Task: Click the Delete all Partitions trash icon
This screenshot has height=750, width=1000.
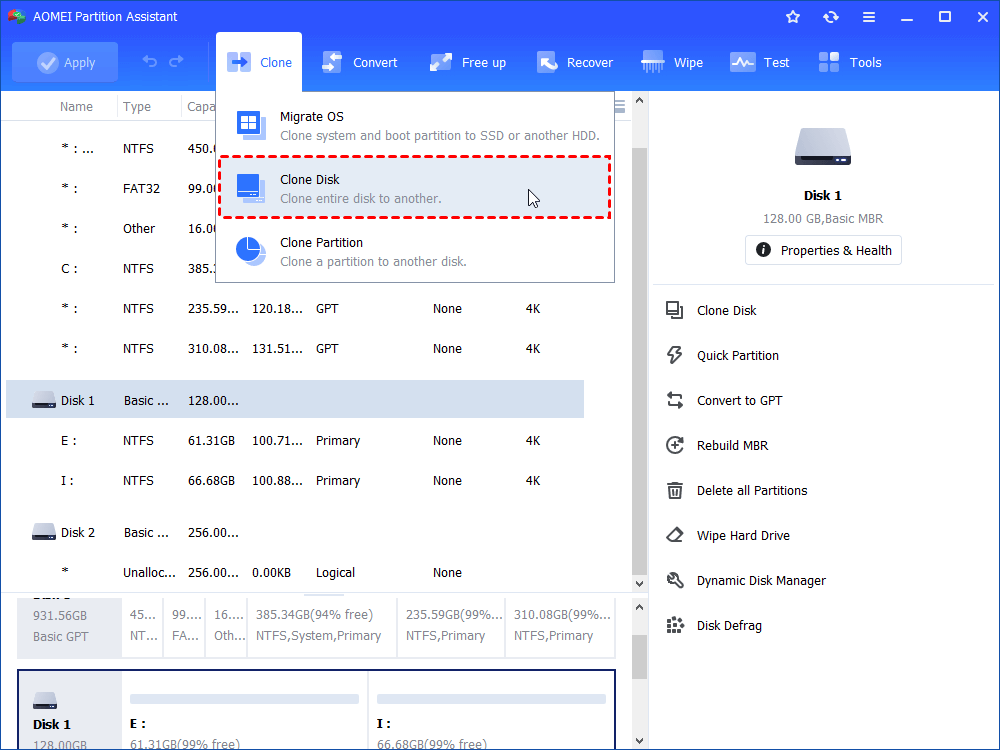Action: coord(675,490)
